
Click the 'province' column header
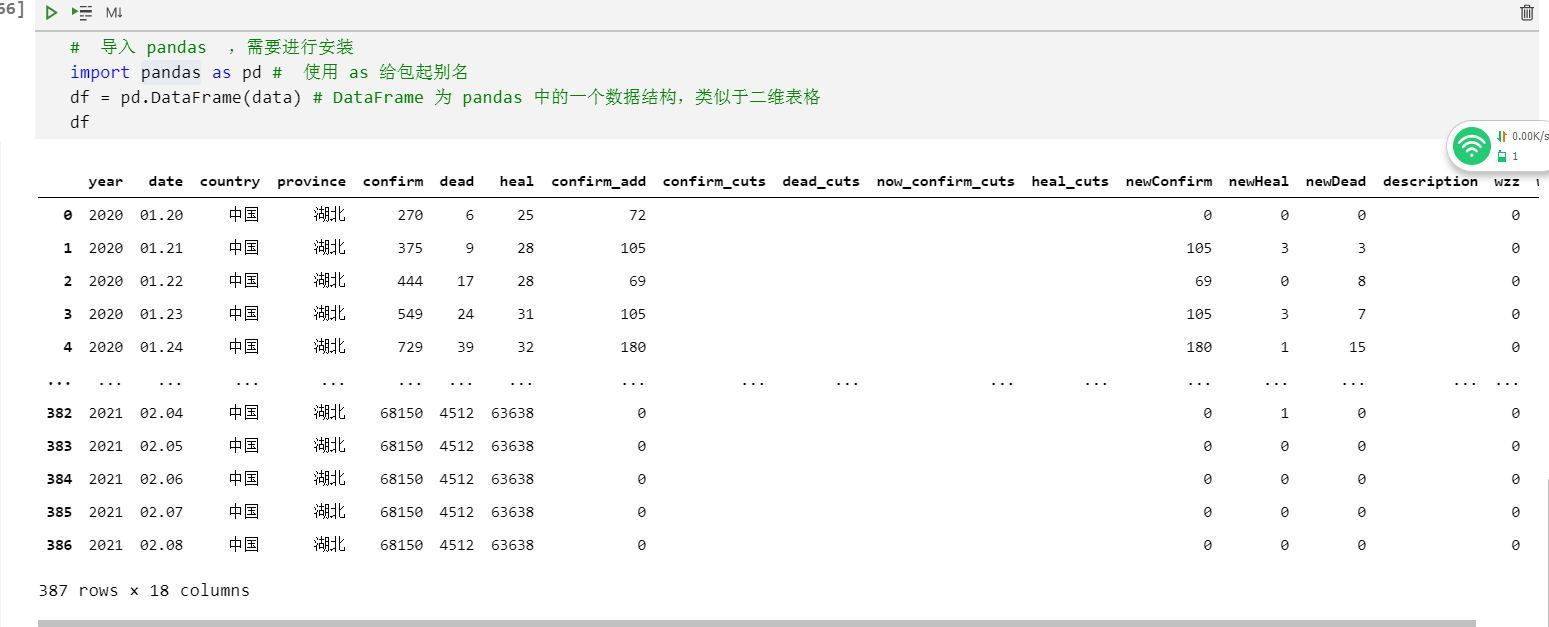pos(311,181)
